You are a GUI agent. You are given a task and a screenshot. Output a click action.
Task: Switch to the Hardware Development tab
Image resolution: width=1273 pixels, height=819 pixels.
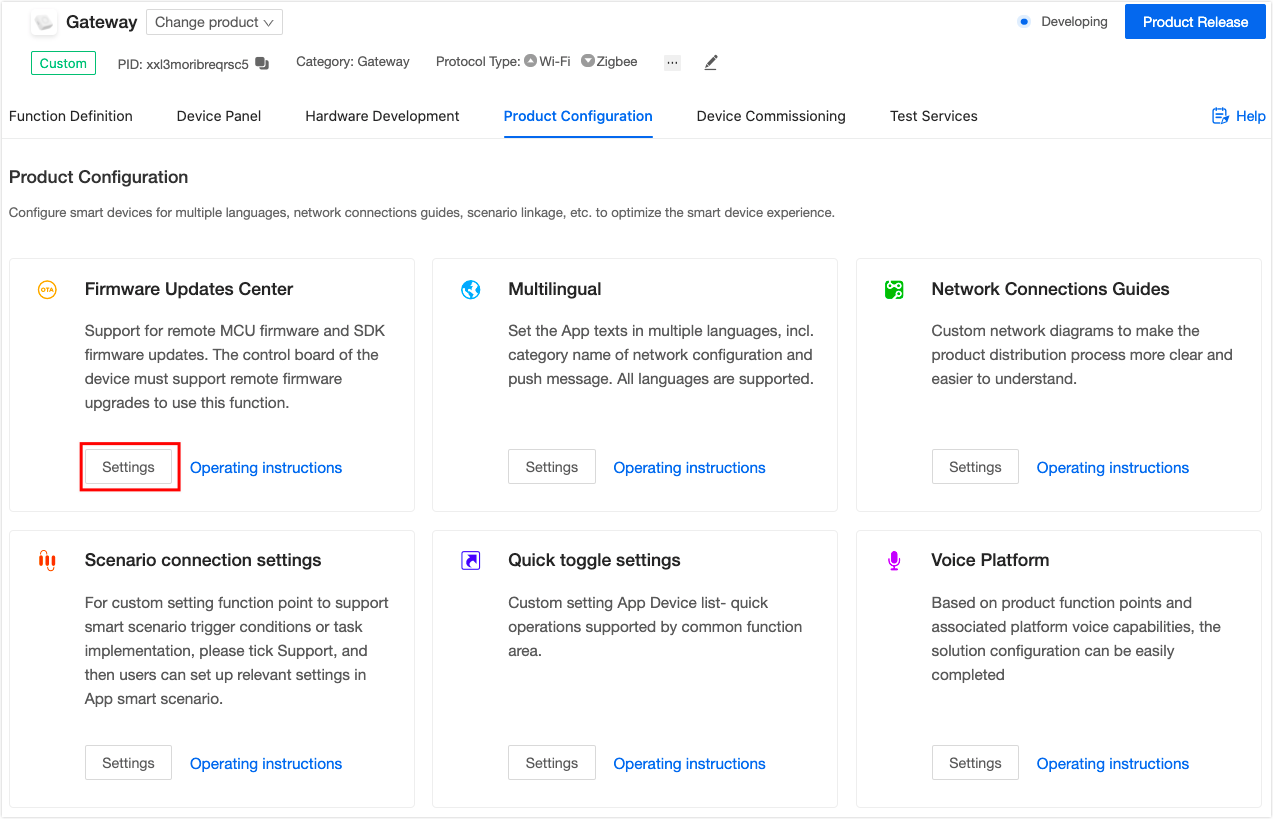(x=382, y=116)
